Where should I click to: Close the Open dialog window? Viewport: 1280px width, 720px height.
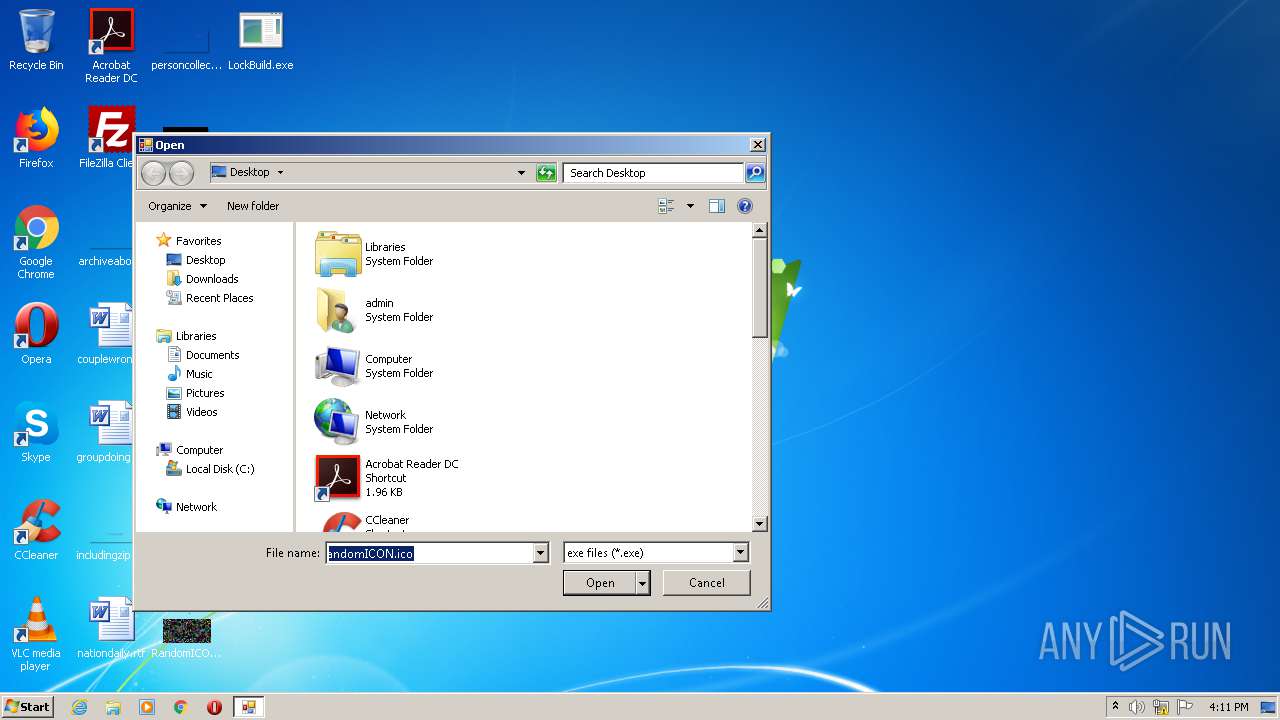(x=757, y=145)
